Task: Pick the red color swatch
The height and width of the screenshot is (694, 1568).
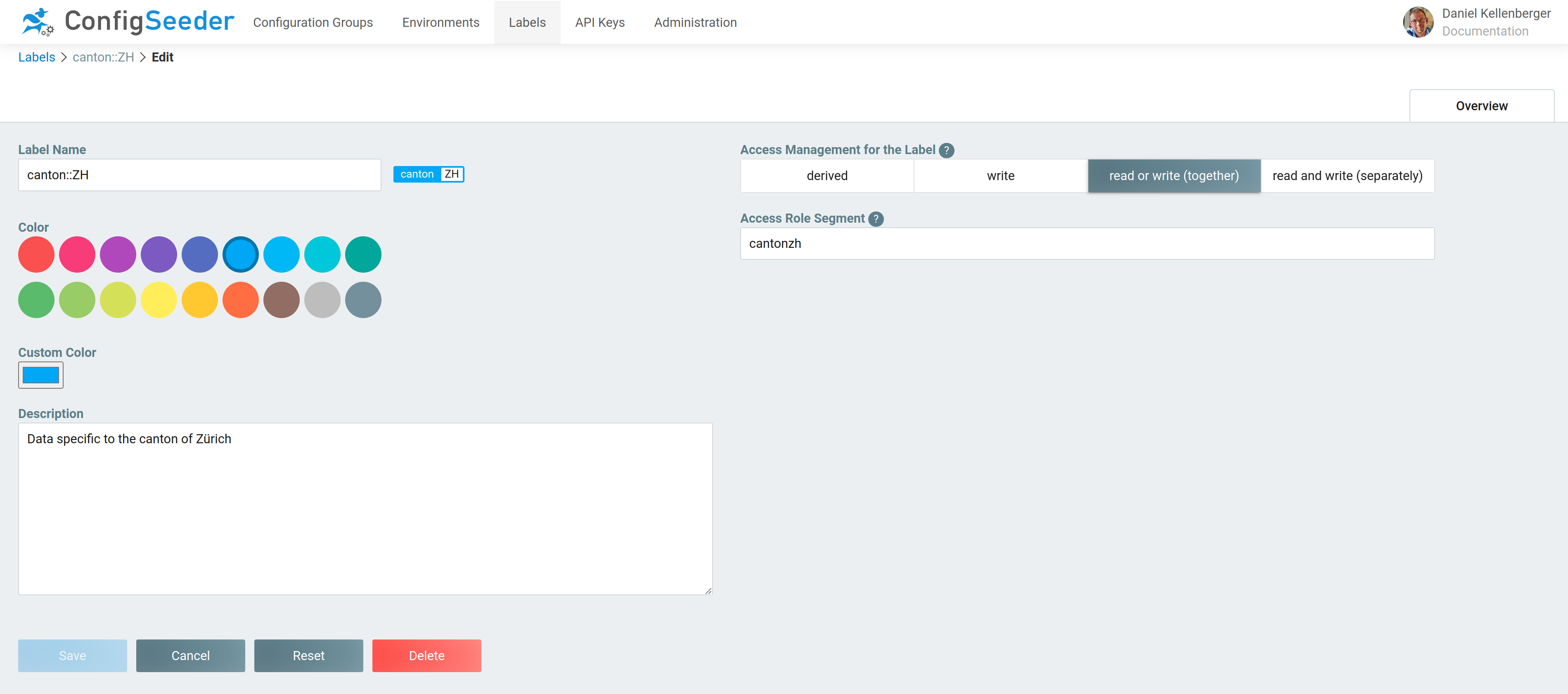Action: pos(36,255)
